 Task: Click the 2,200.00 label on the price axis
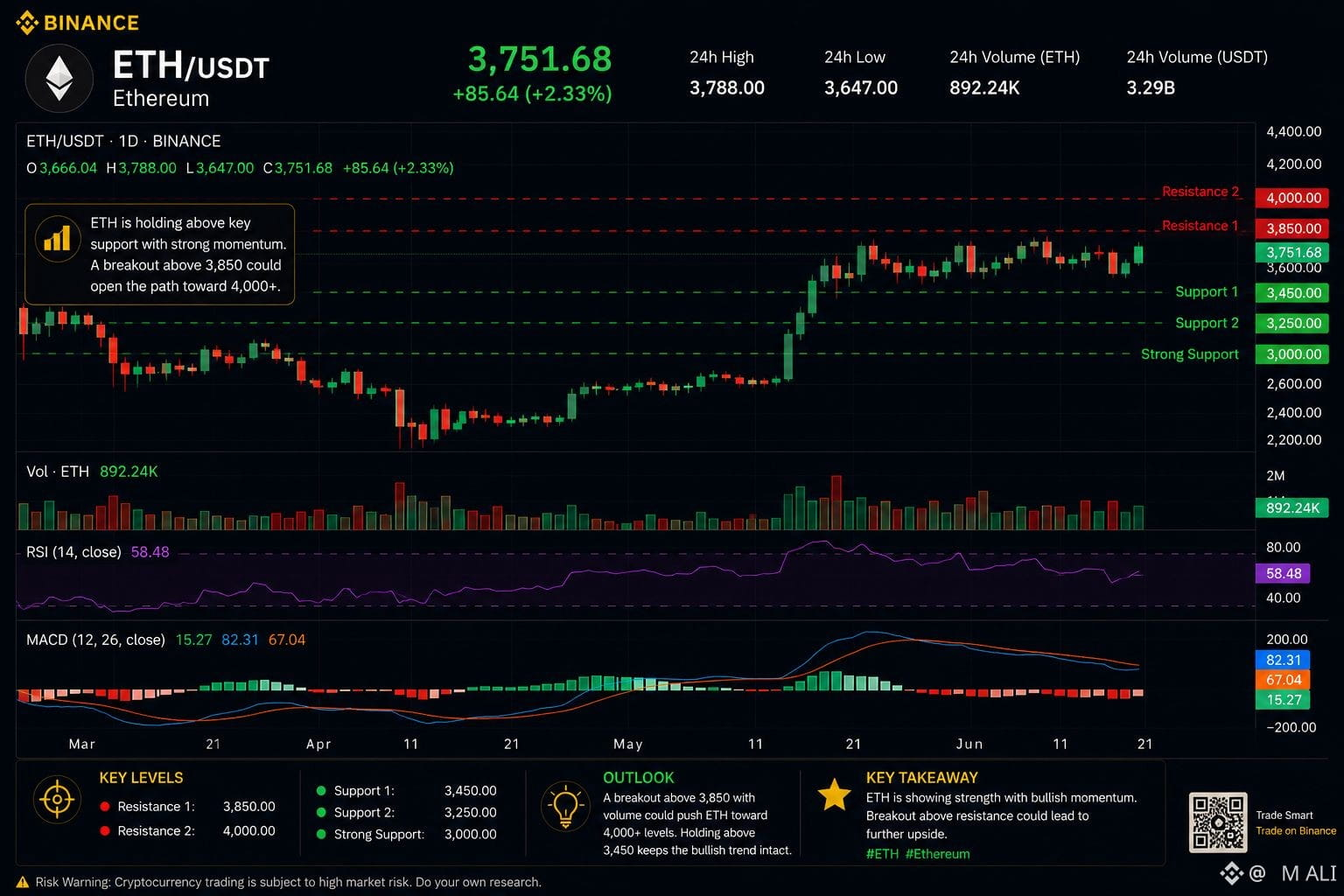click(1294, 440)
